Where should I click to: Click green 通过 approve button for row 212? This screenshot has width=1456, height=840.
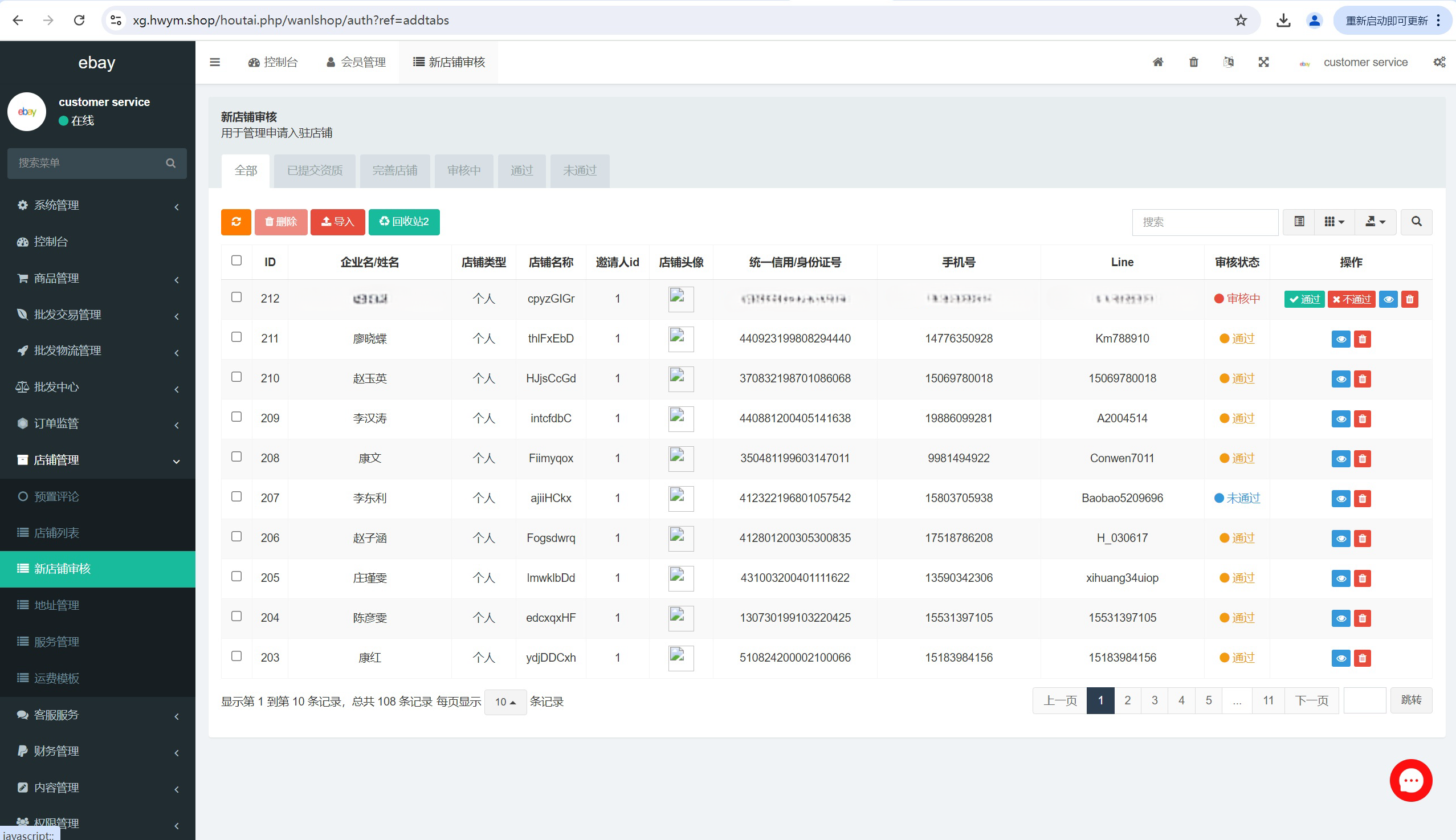(x=1304, y=299)
